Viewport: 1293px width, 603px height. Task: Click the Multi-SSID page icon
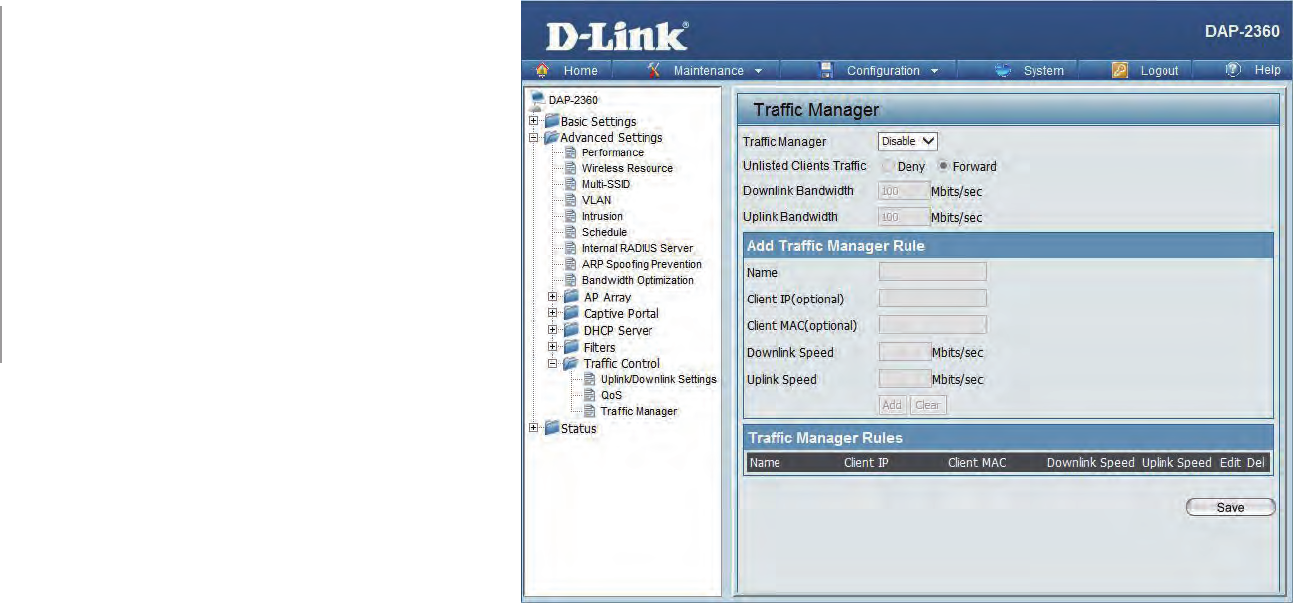click(x=571, y=185)
